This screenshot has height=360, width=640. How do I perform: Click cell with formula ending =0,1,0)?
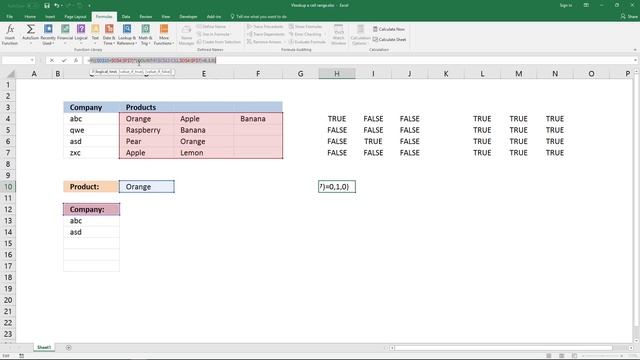pyautogui.click(x=337, y=187)
